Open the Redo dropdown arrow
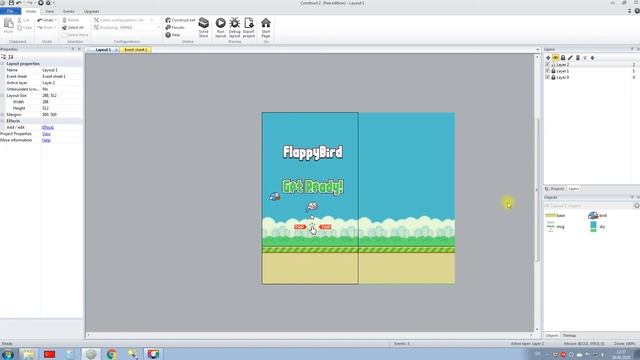 pyautogui.click(x=56, y=28)
